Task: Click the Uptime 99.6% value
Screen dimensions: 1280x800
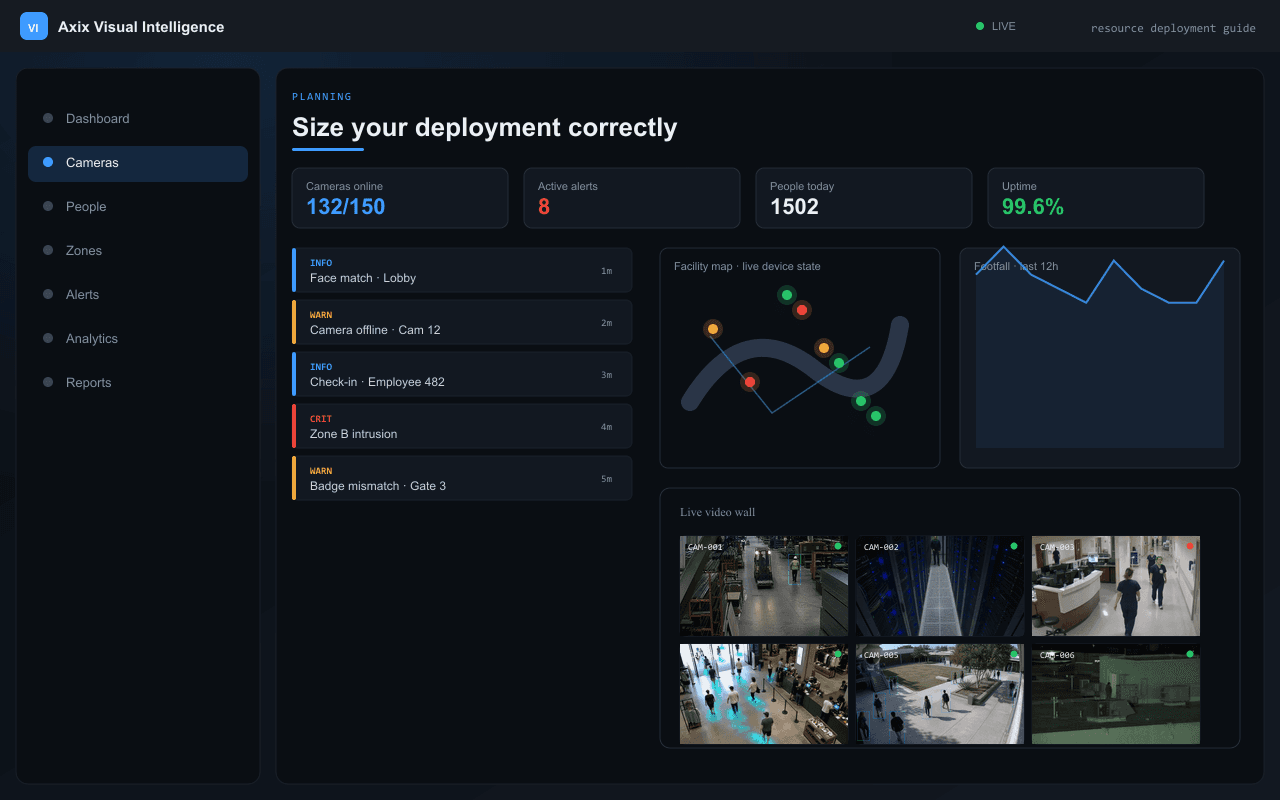Action: pyautogui.click(x=1033, y=207)
